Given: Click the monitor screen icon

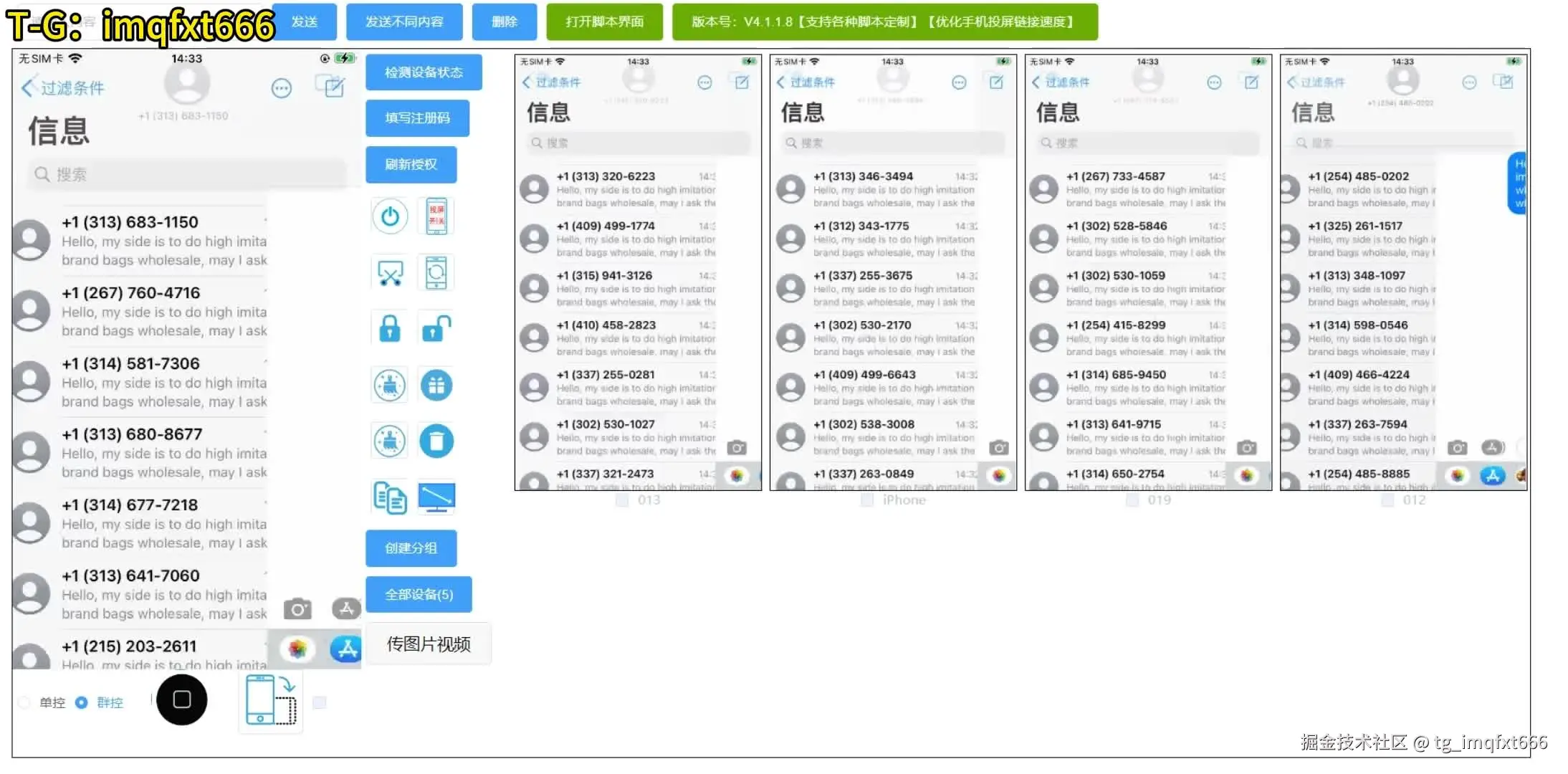Looking at the screenshot, I should 436,497.
